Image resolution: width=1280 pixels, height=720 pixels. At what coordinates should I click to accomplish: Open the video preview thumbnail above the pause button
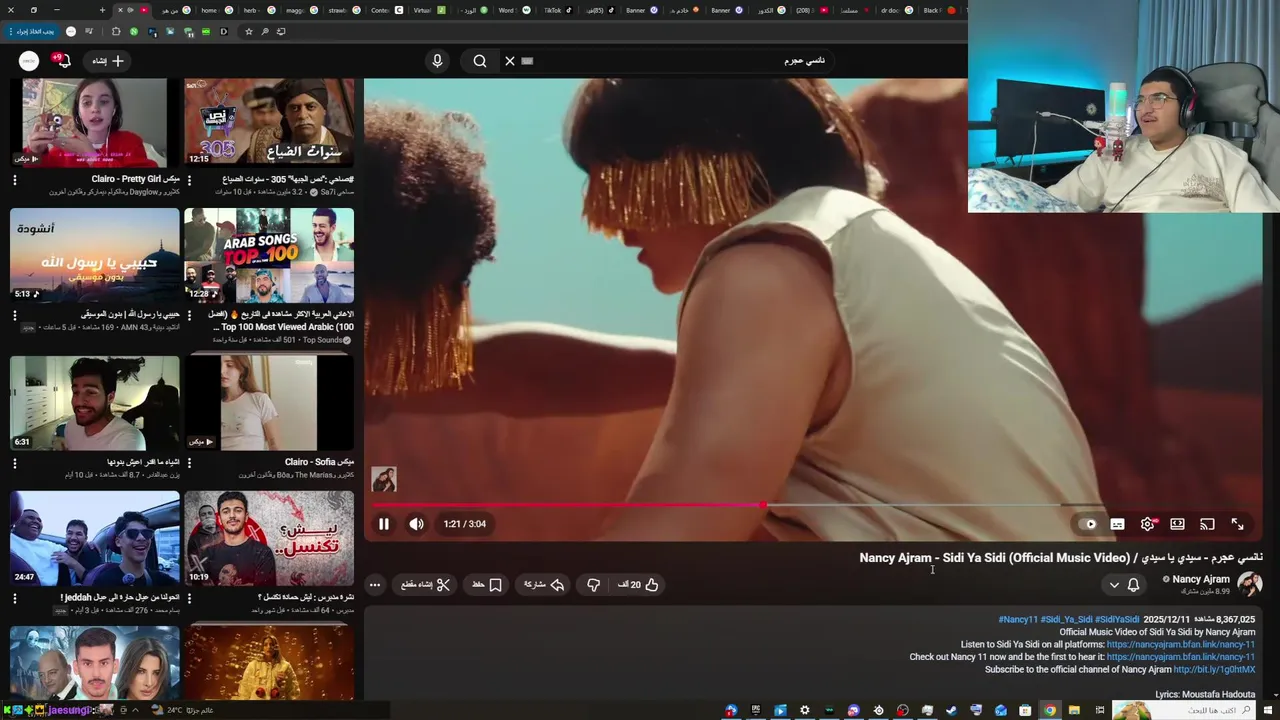click(384, 479)
